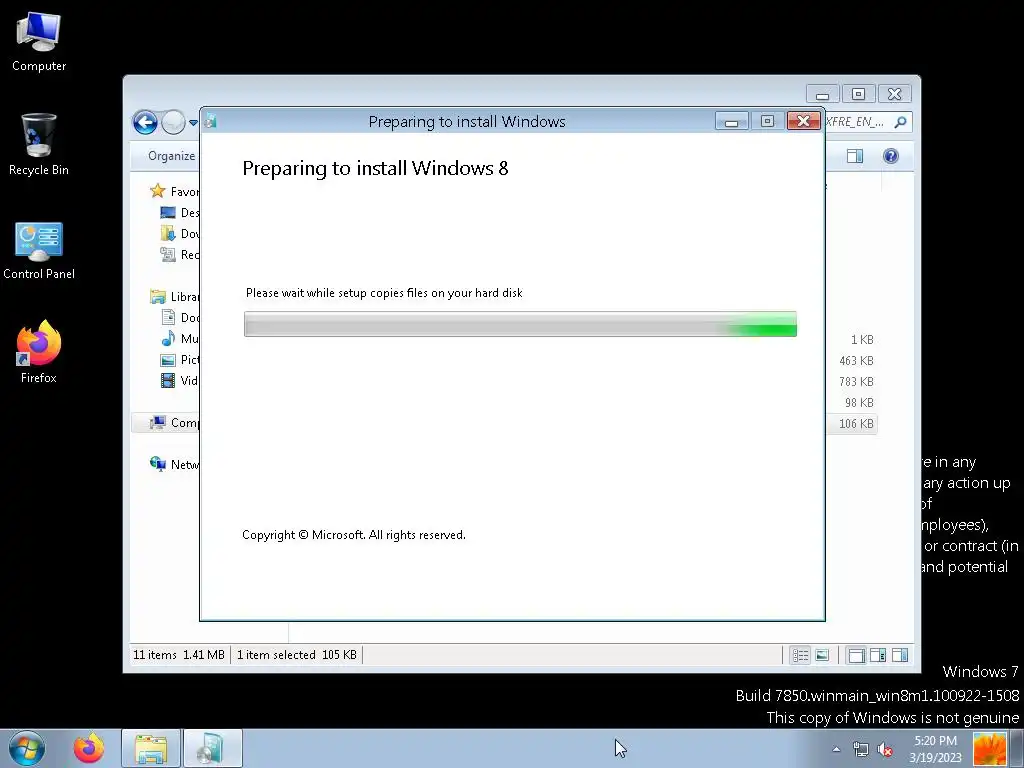The width and height of the screenshot is (1024, 768).
Task: Click '1 item selected 105 KB' in status bar
Action: [x=296, y=654]
